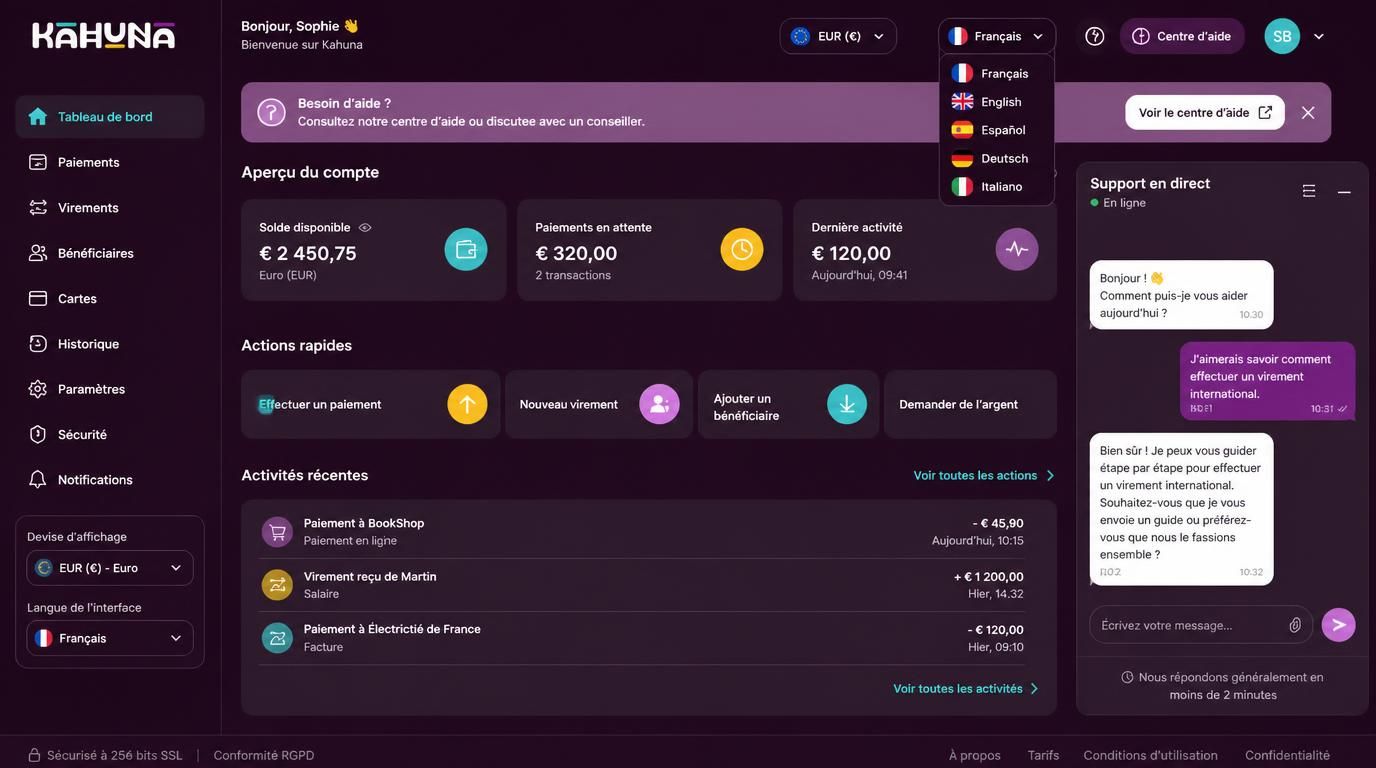Open Sécurité in the sidebar
The height and width of the screenshot is (768, 1376).
(110, 435)
